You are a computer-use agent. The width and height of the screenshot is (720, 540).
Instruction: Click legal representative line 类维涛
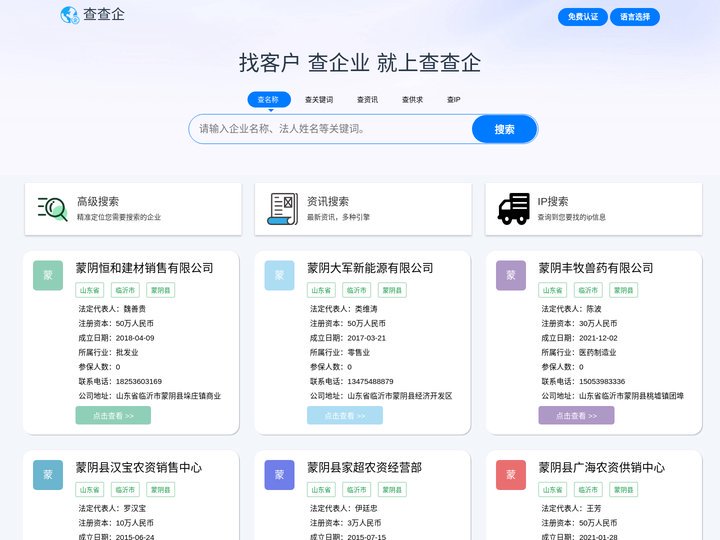click(343, 309)
